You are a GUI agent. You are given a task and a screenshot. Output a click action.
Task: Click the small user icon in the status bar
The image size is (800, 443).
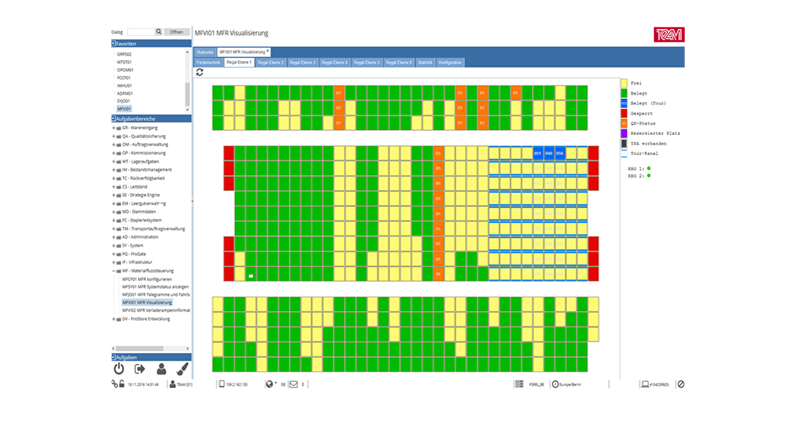[x=172, y=384]
